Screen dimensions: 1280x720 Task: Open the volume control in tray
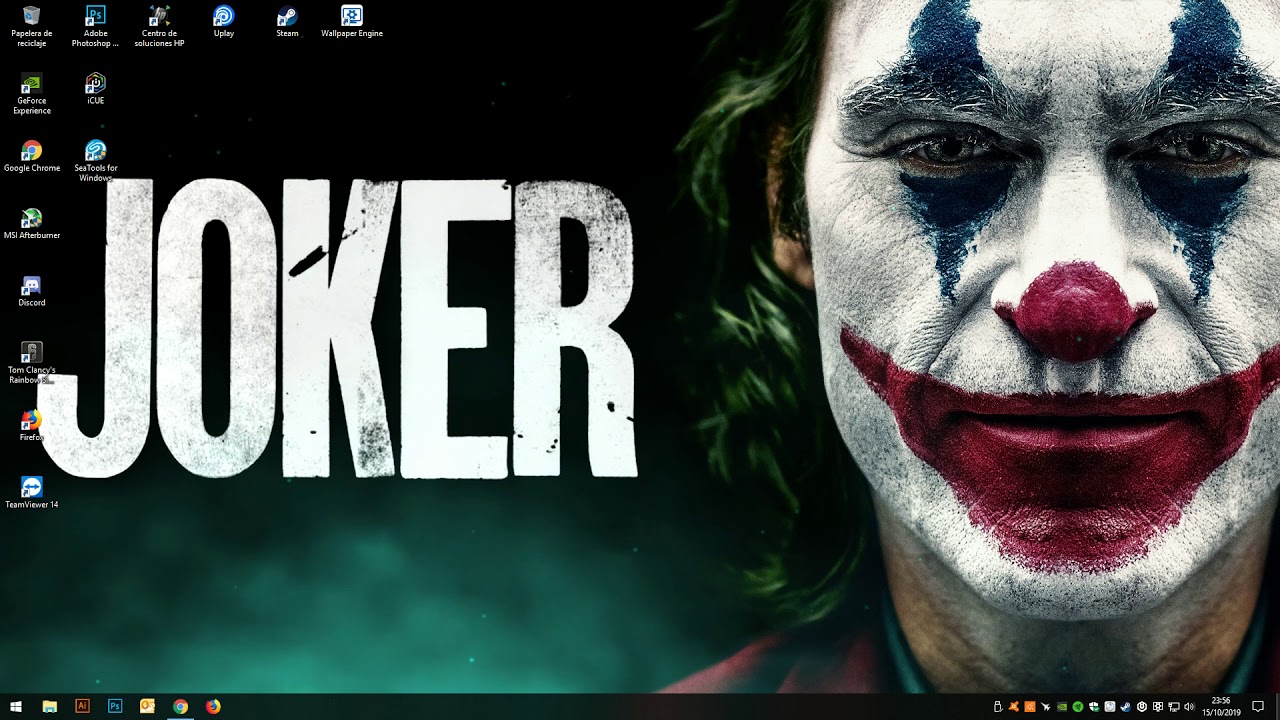pos(1190,707)
